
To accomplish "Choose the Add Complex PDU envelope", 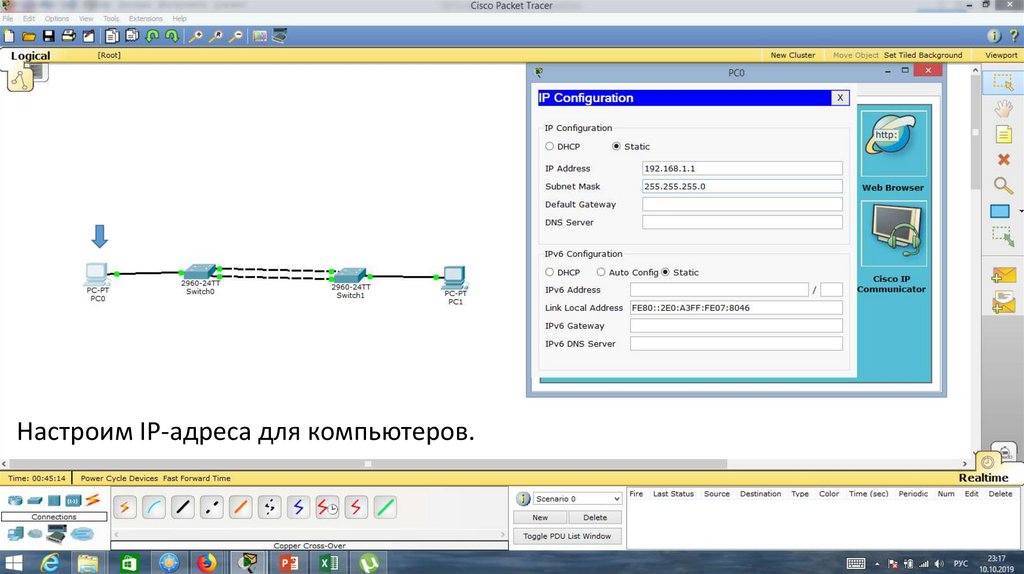I will (1003, 303).
